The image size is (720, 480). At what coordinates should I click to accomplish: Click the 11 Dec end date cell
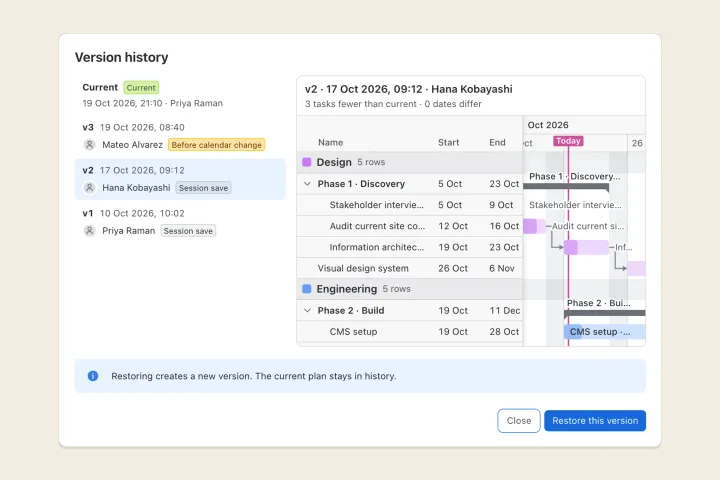tap(505, 311)
